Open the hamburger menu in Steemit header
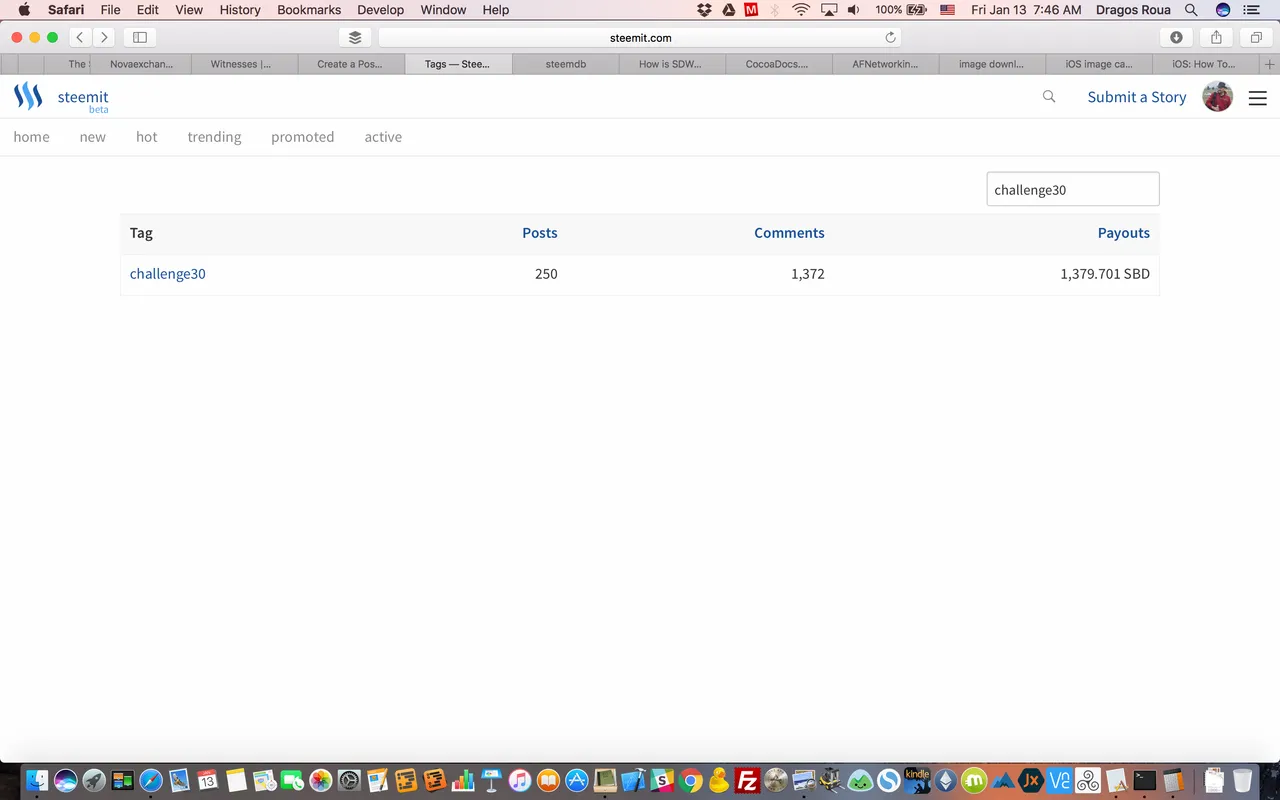1280x800 pixels. [1258, 98]
